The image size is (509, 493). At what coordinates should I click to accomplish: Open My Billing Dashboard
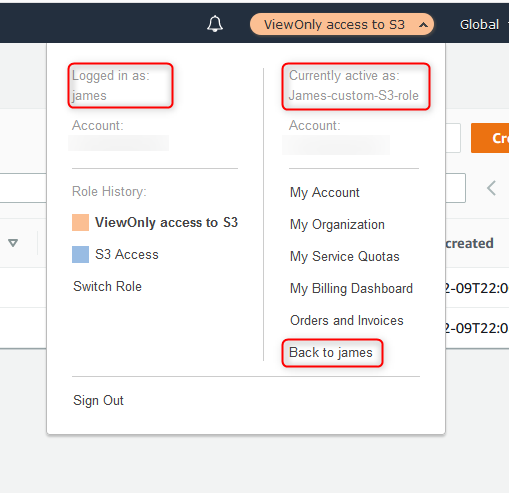tap(351, 288)
